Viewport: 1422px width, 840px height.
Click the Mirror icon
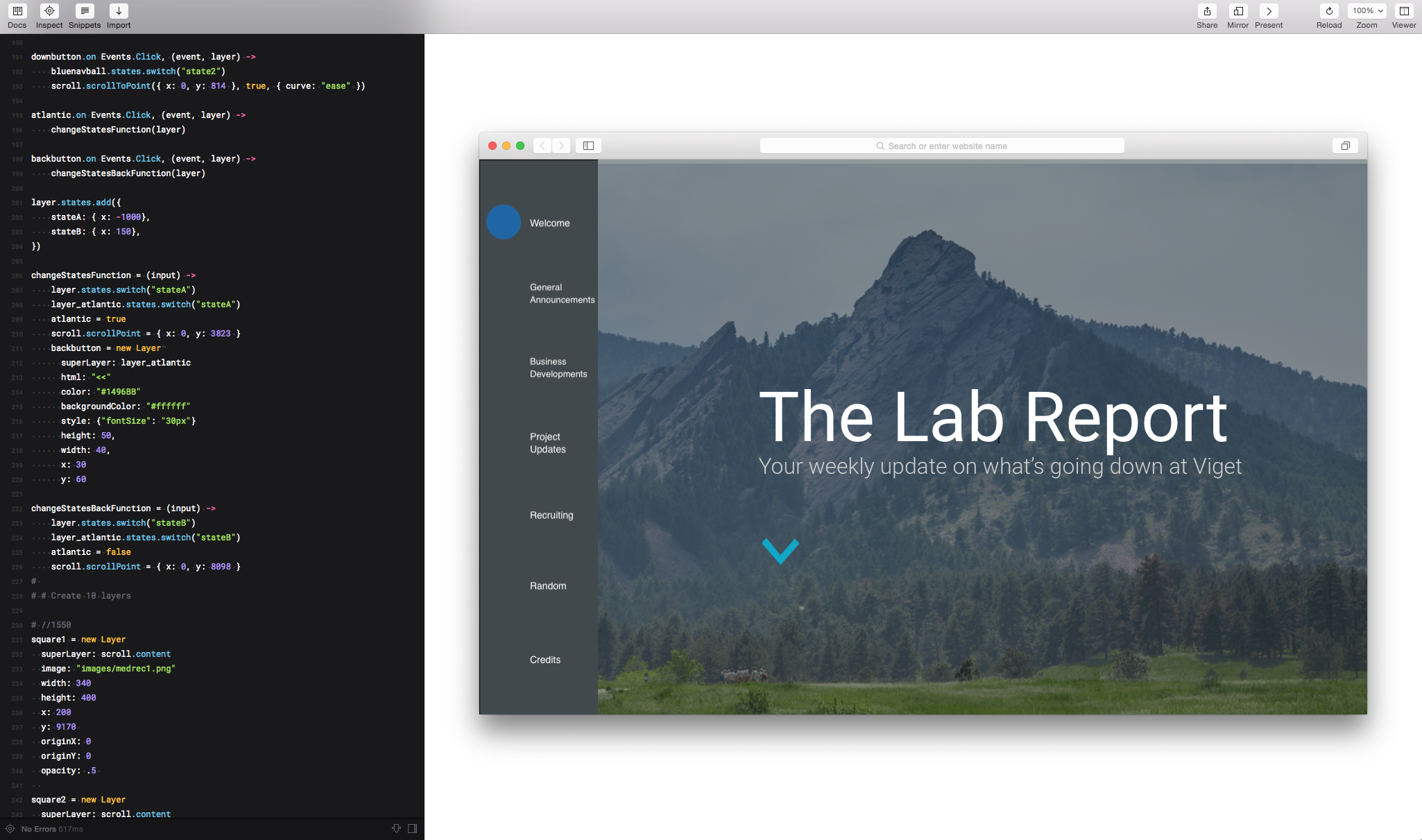pyautogui.click(x=1238, y=11)
